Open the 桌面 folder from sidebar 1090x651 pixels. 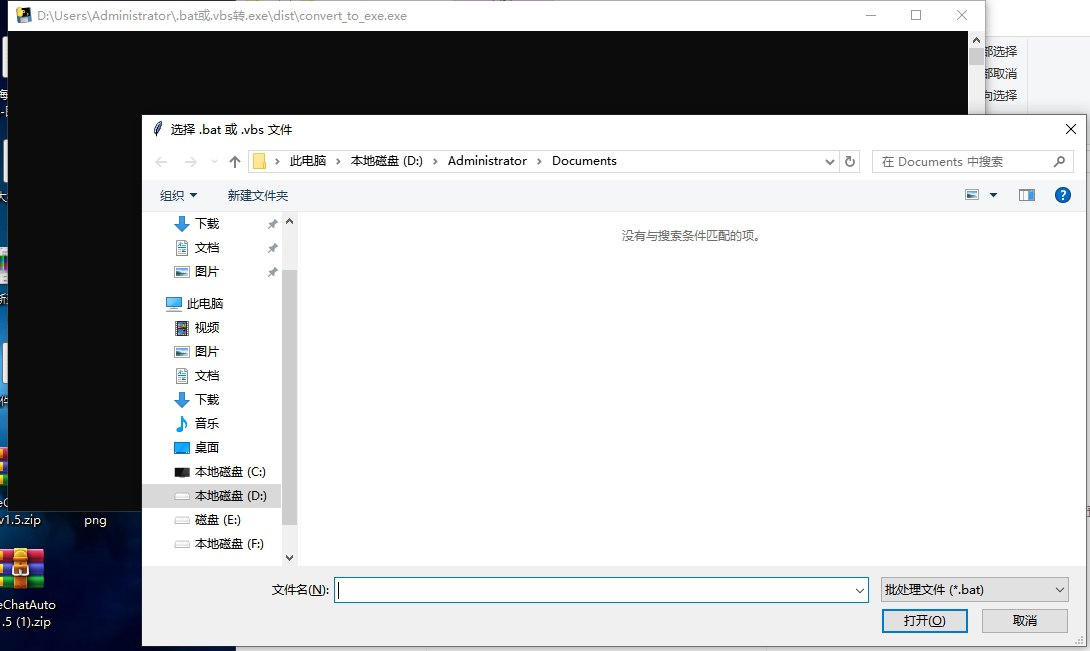coord(205,447)
